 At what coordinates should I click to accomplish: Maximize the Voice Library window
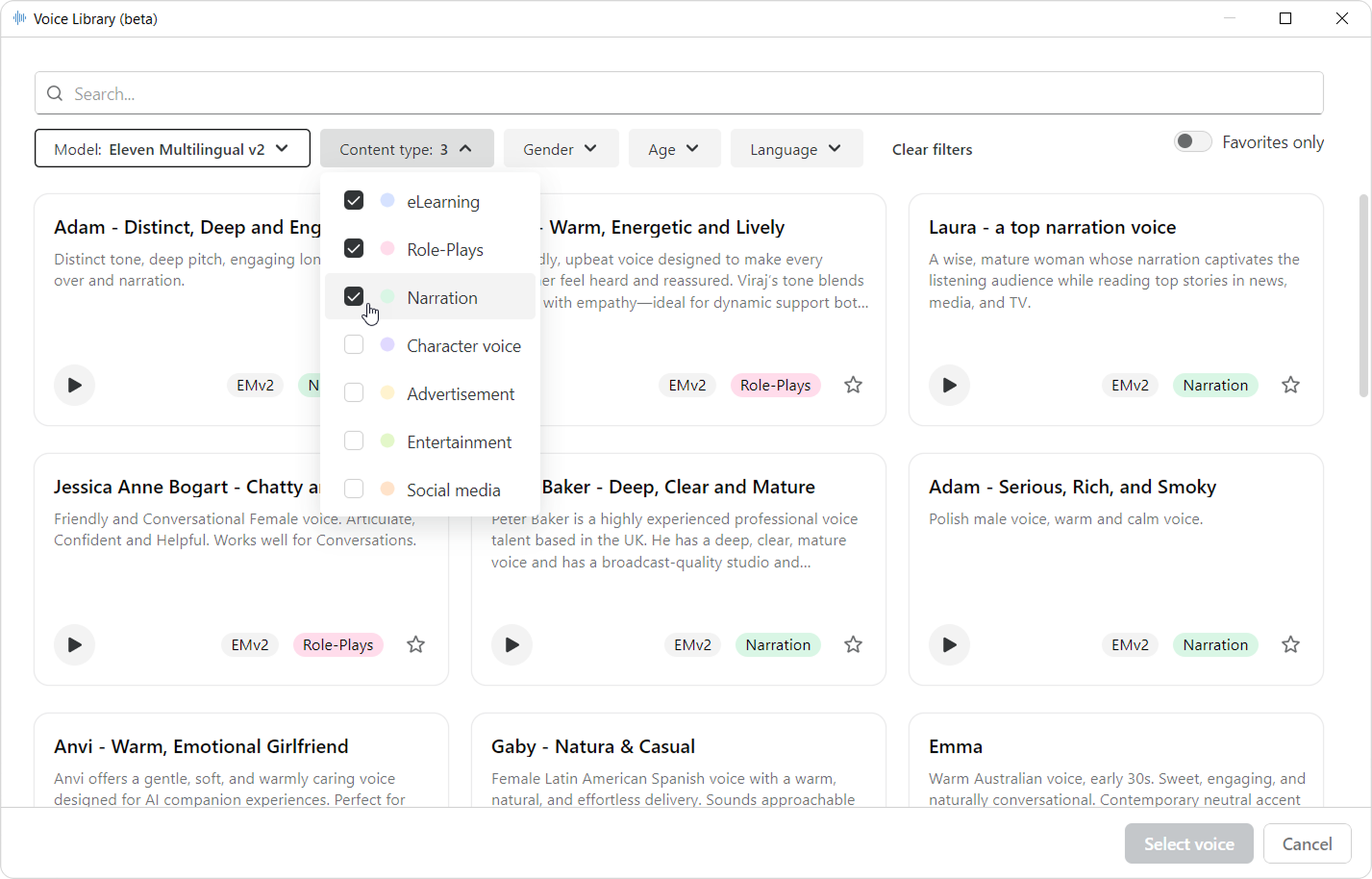(1285, 18)
